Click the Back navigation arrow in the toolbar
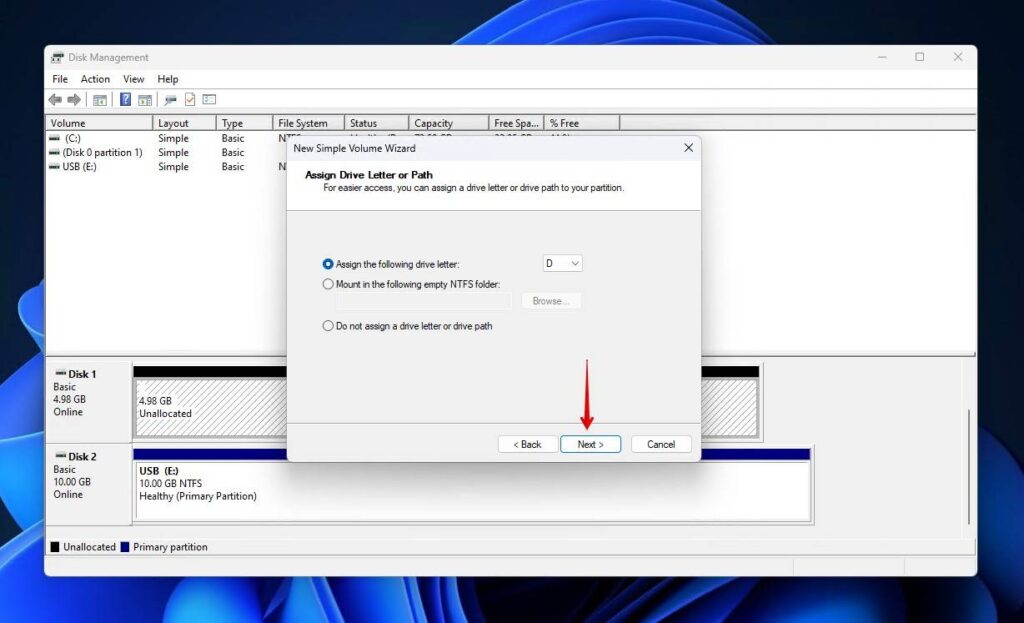Viewport: 1024px width, 623px height. pyautogui.click(x=55, y=99)
